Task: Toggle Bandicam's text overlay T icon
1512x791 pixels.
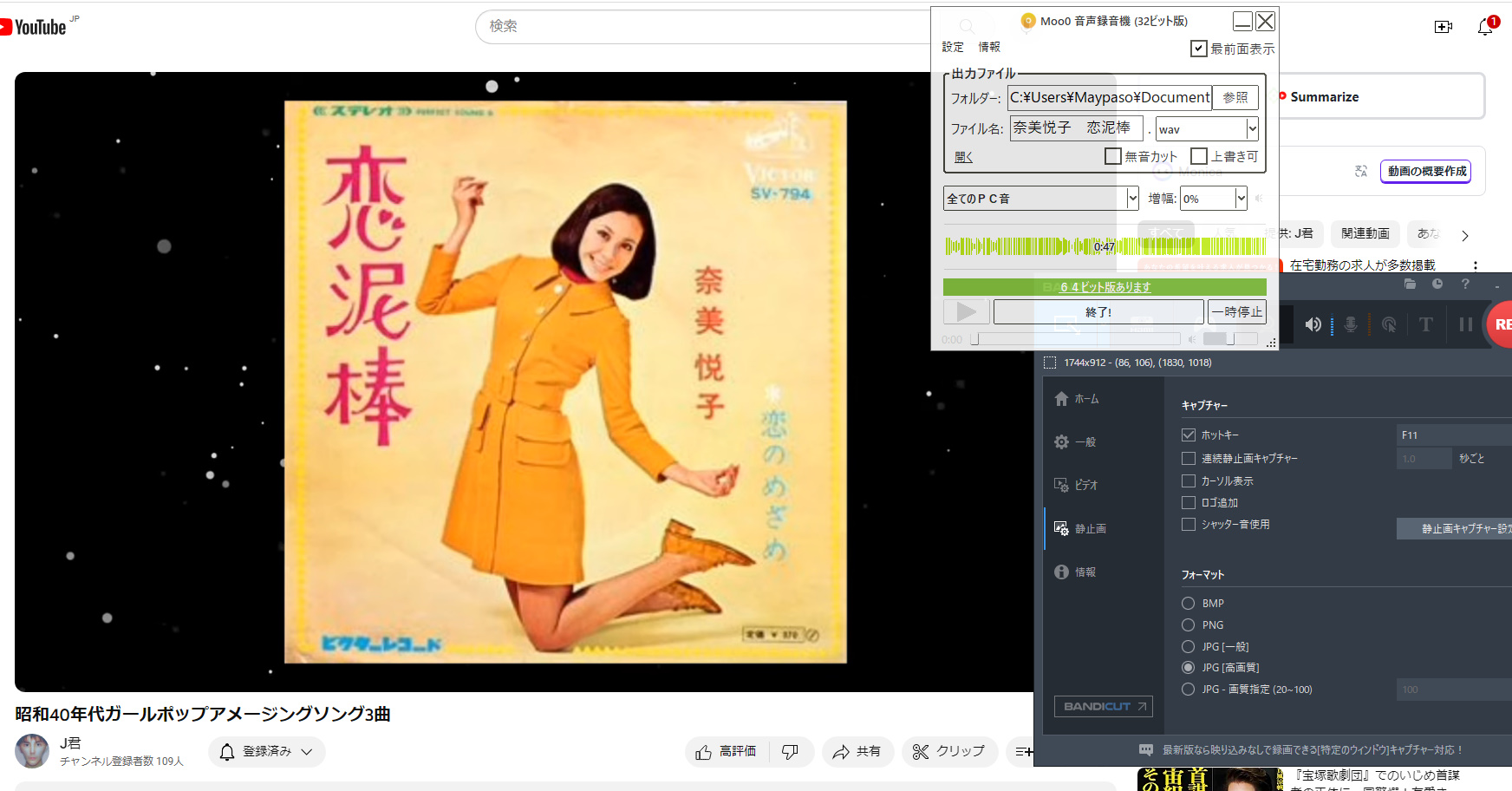Action: point(1426,324)
